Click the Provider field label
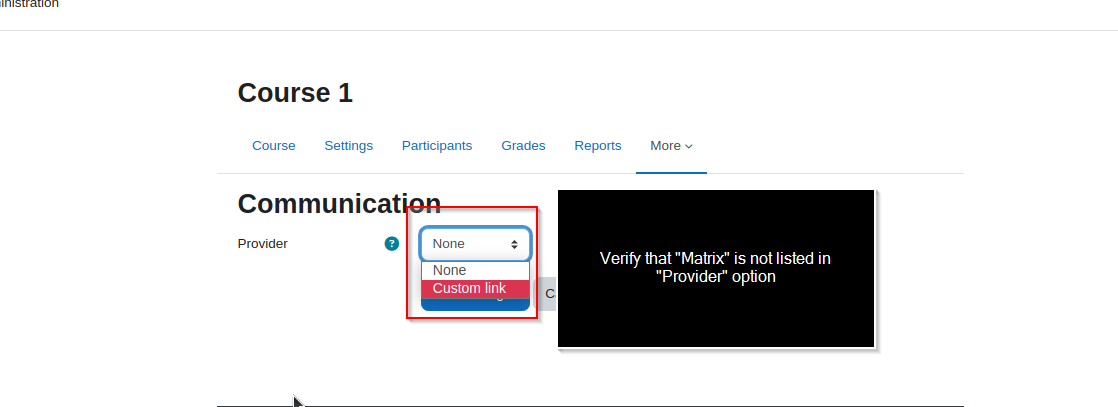The image size is (1118, 407). click(262, 244)
